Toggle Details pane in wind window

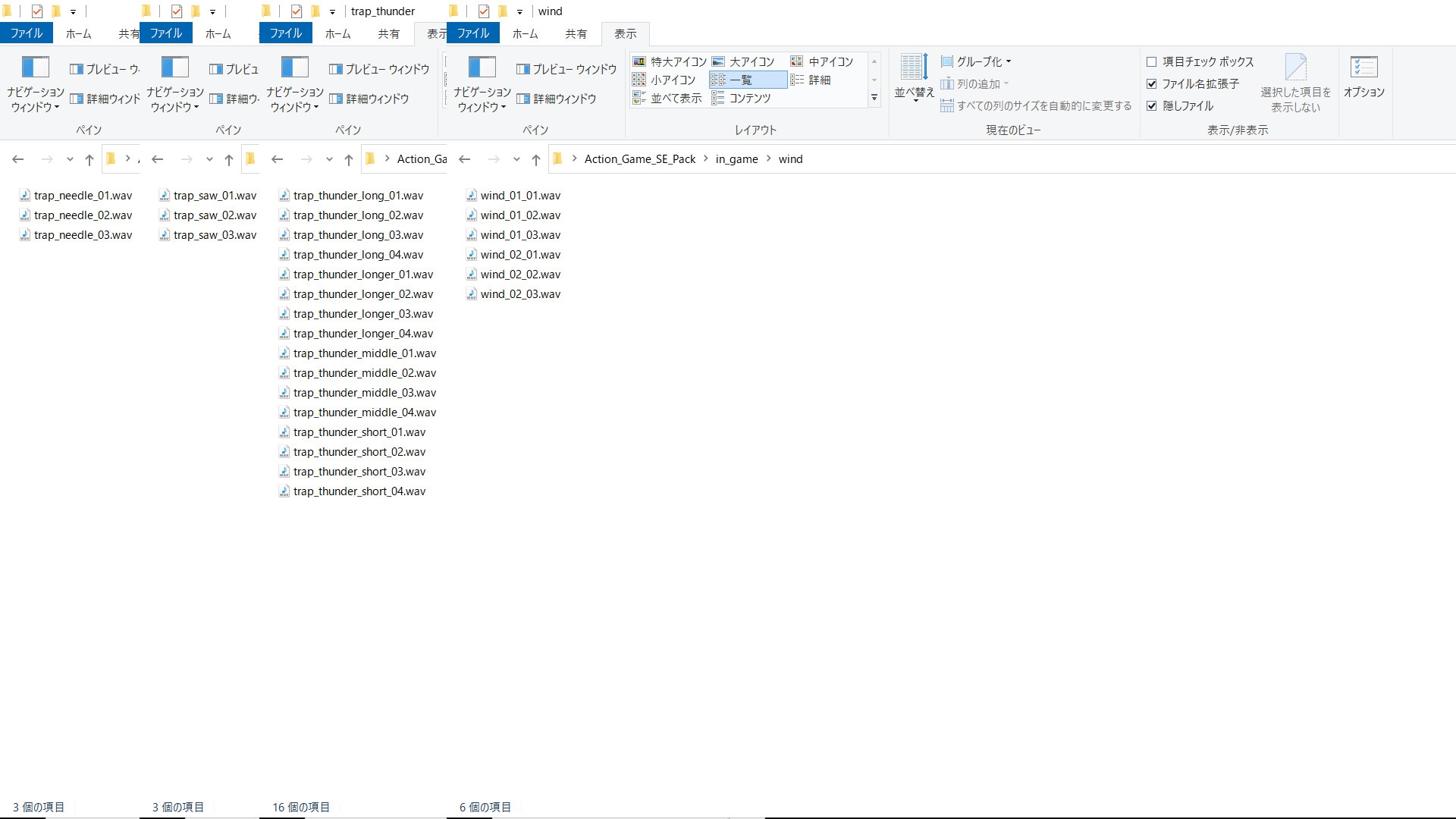coord(557,99)
